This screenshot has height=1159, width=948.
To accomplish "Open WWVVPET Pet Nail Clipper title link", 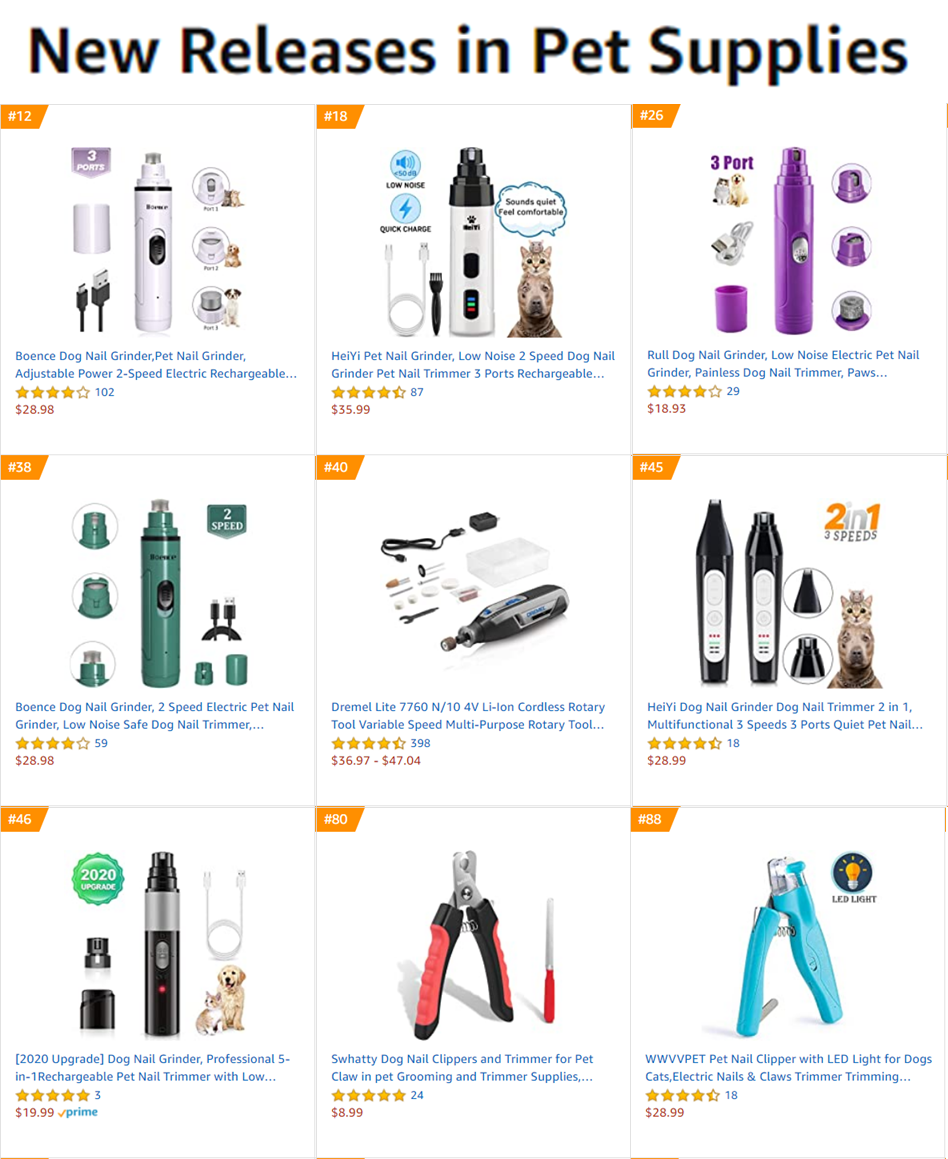I will point(788,1068).
